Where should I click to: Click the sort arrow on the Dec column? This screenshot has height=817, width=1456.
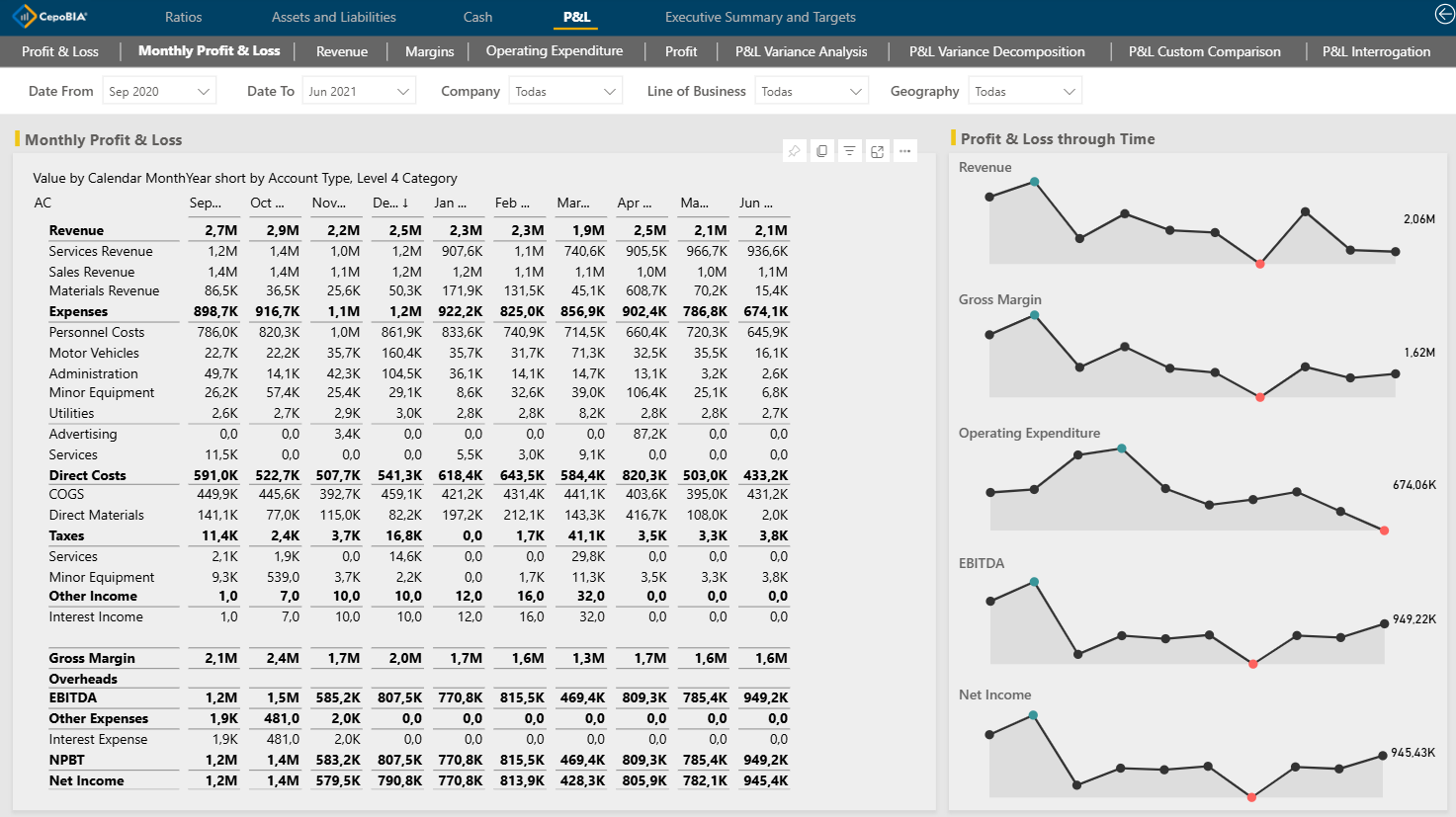point(405,204)
